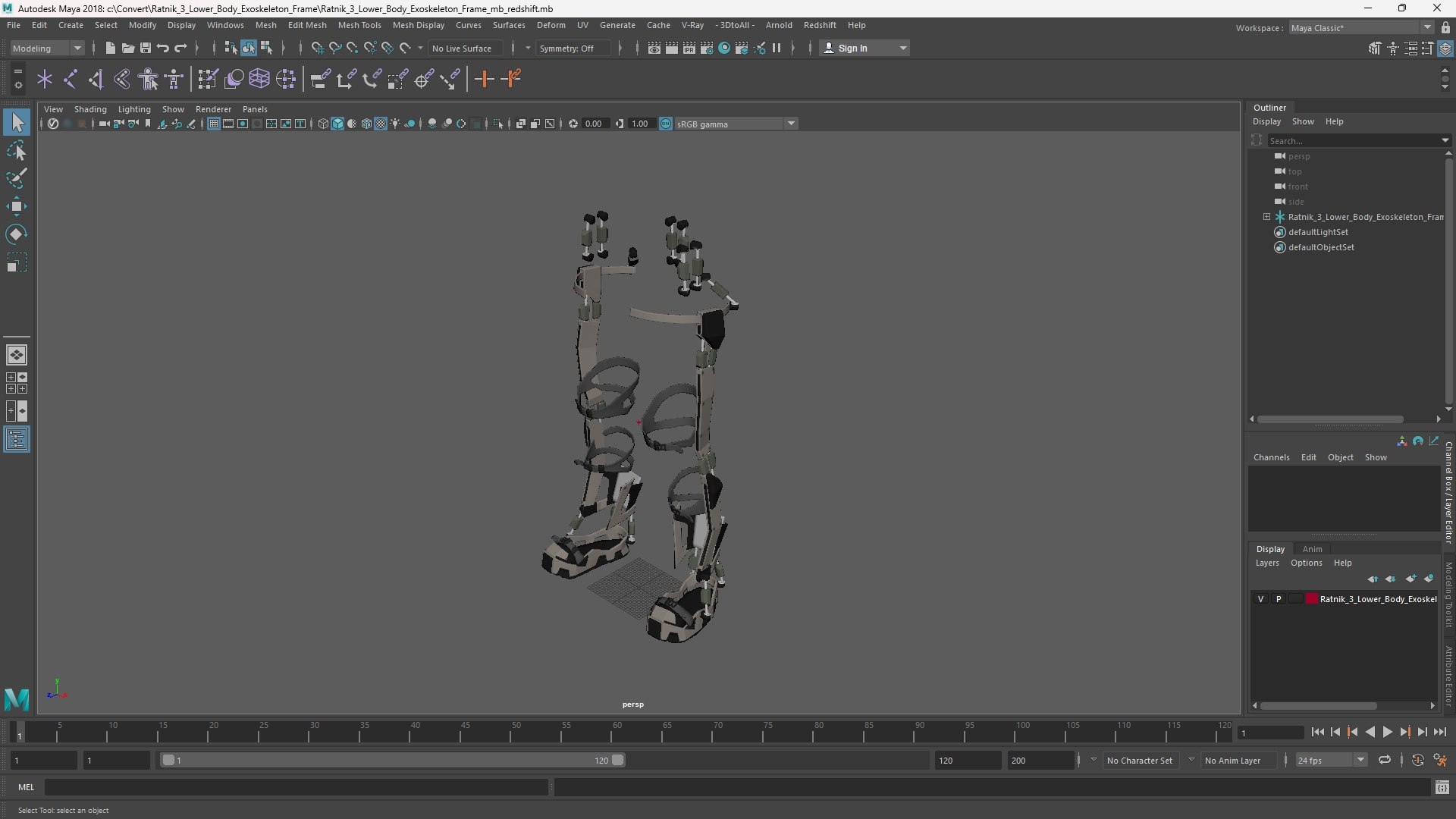Viewport: 1456px width, 819px height.
Task: Open the 24 fps dropdown
Action: [x=1331, y=760]
